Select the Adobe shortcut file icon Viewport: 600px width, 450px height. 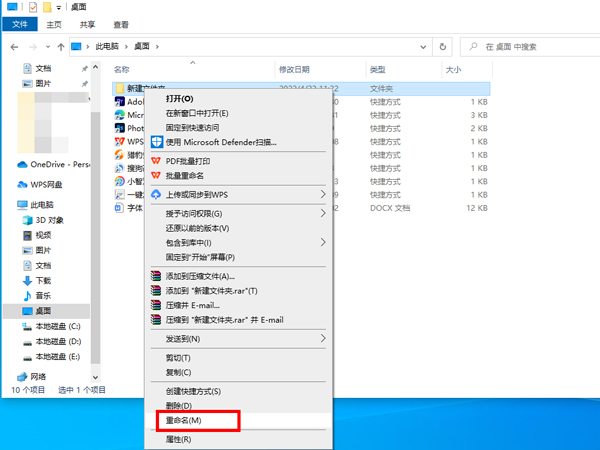[x=119, y=102]
